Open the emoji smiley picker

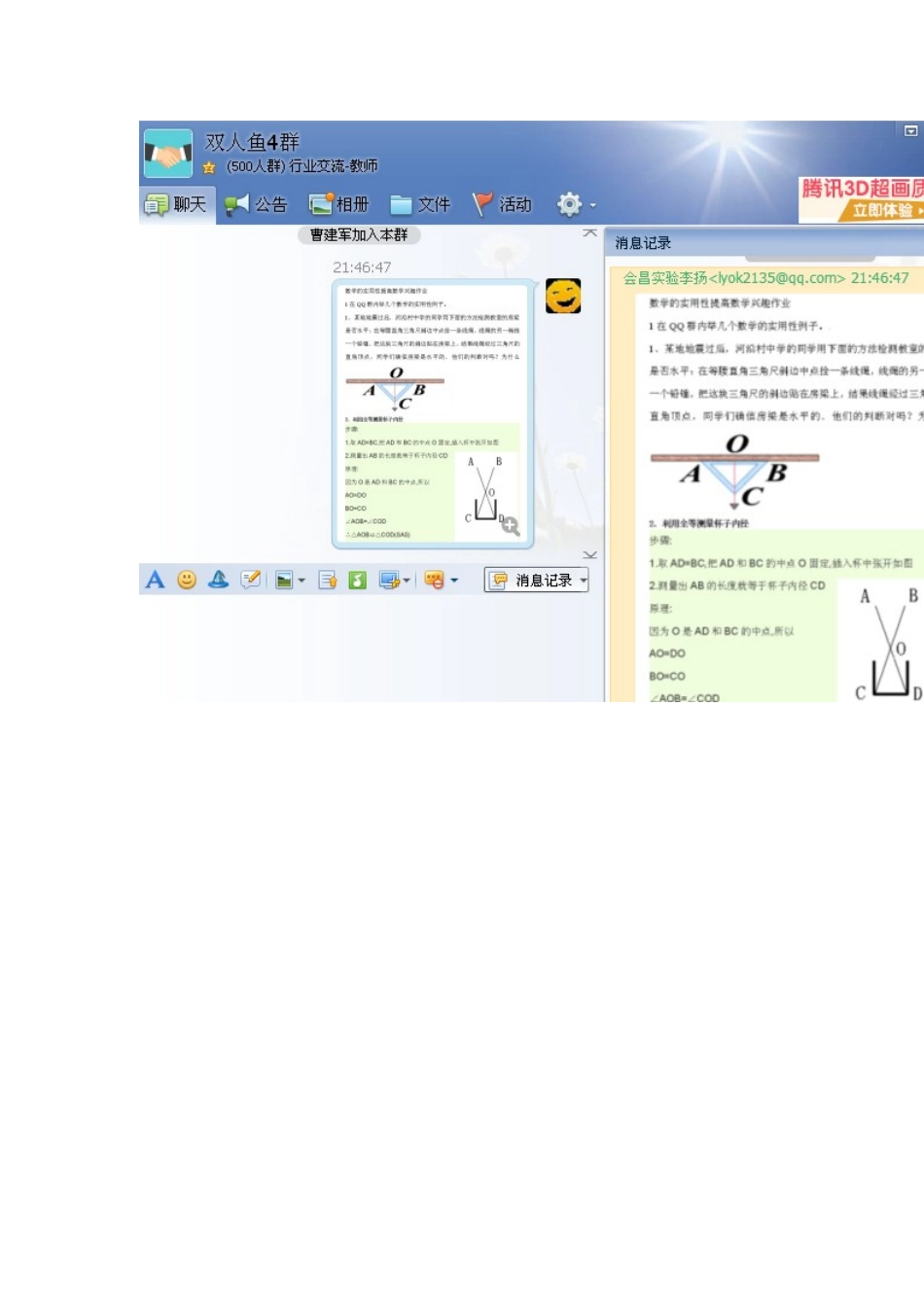pyautogui.click(x=187, y=581)
